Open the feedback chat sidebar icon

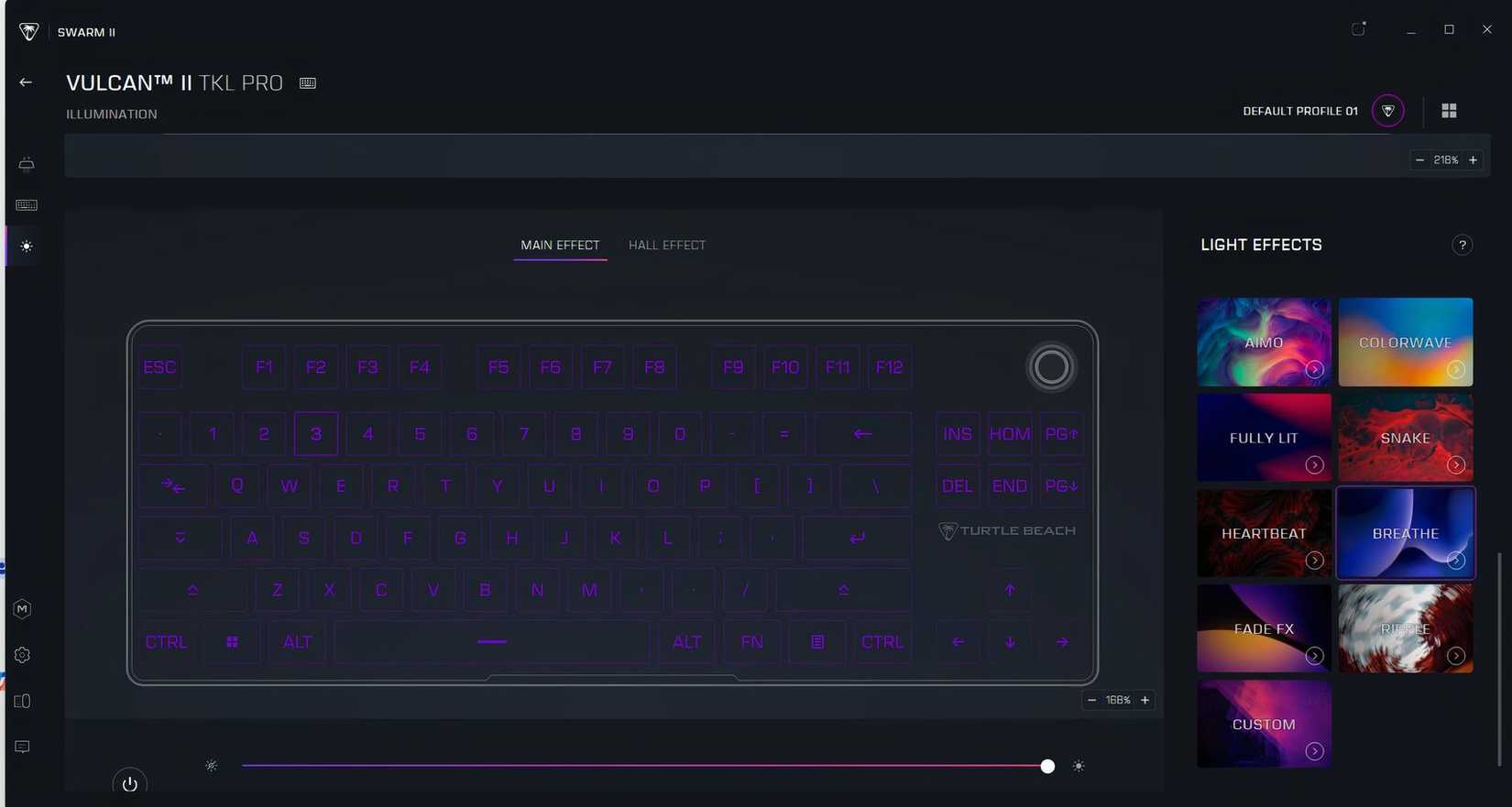tap(23, 747)
